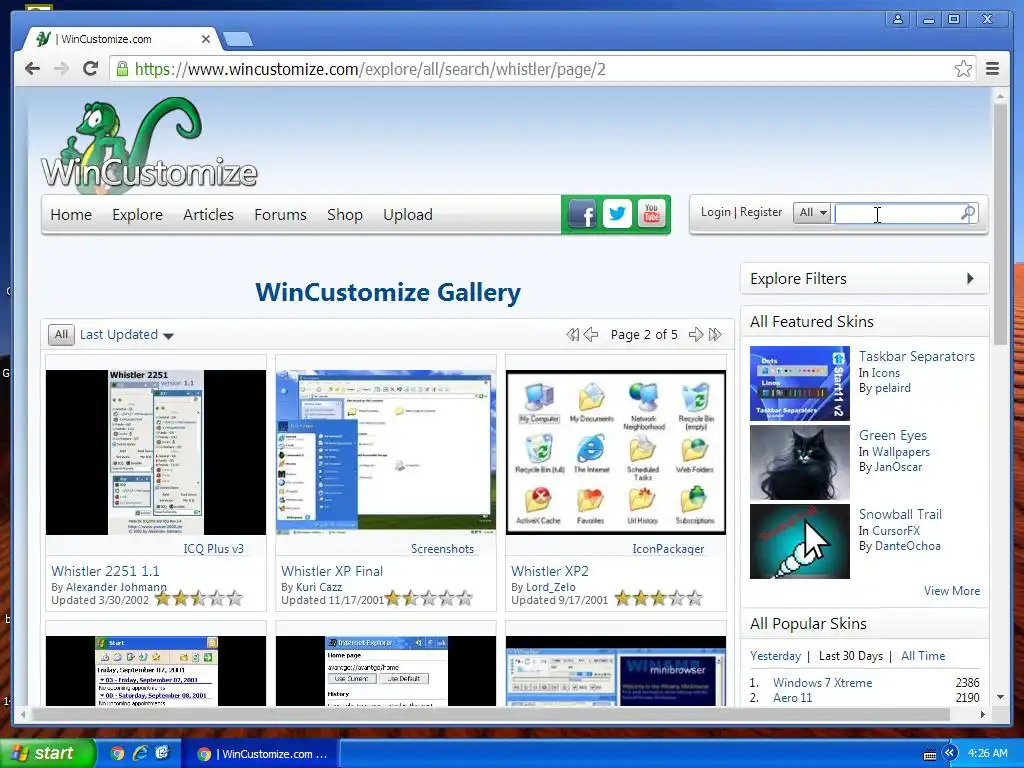Open the Facebook social icon
1024x768 pixels.
point(582,214)
